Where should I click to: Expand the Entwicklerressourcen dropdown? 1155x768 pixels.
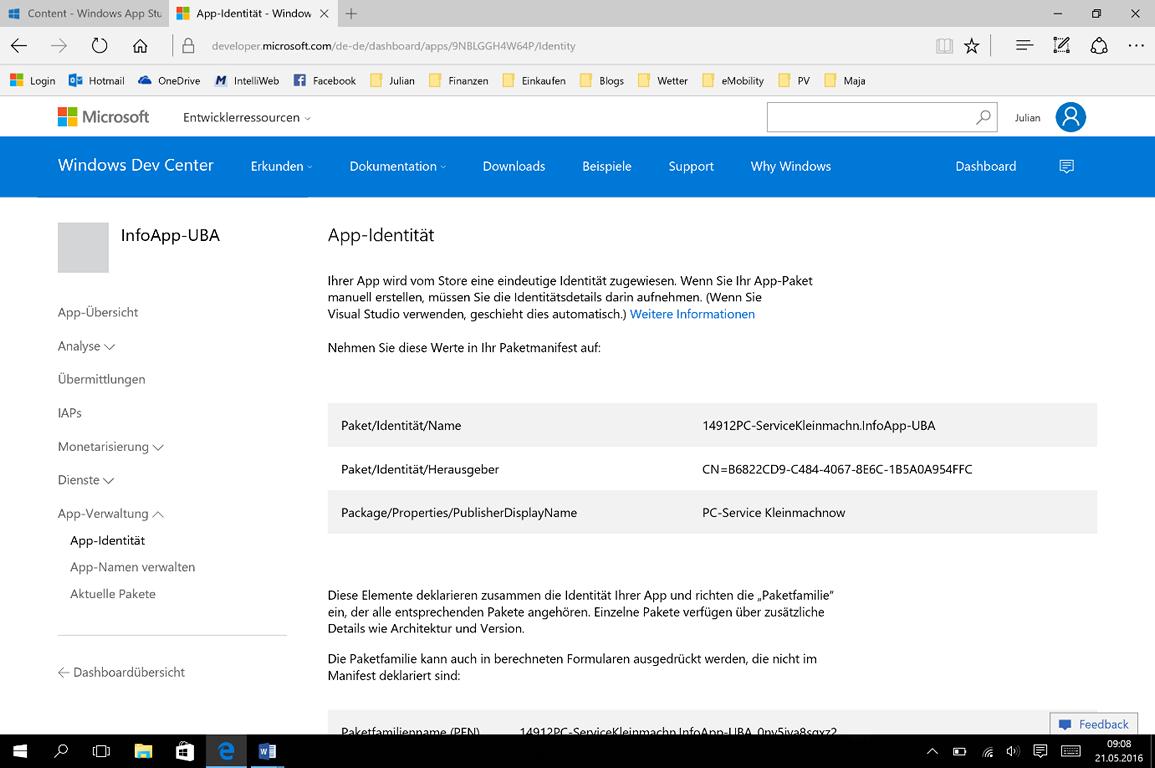[247, 118]
